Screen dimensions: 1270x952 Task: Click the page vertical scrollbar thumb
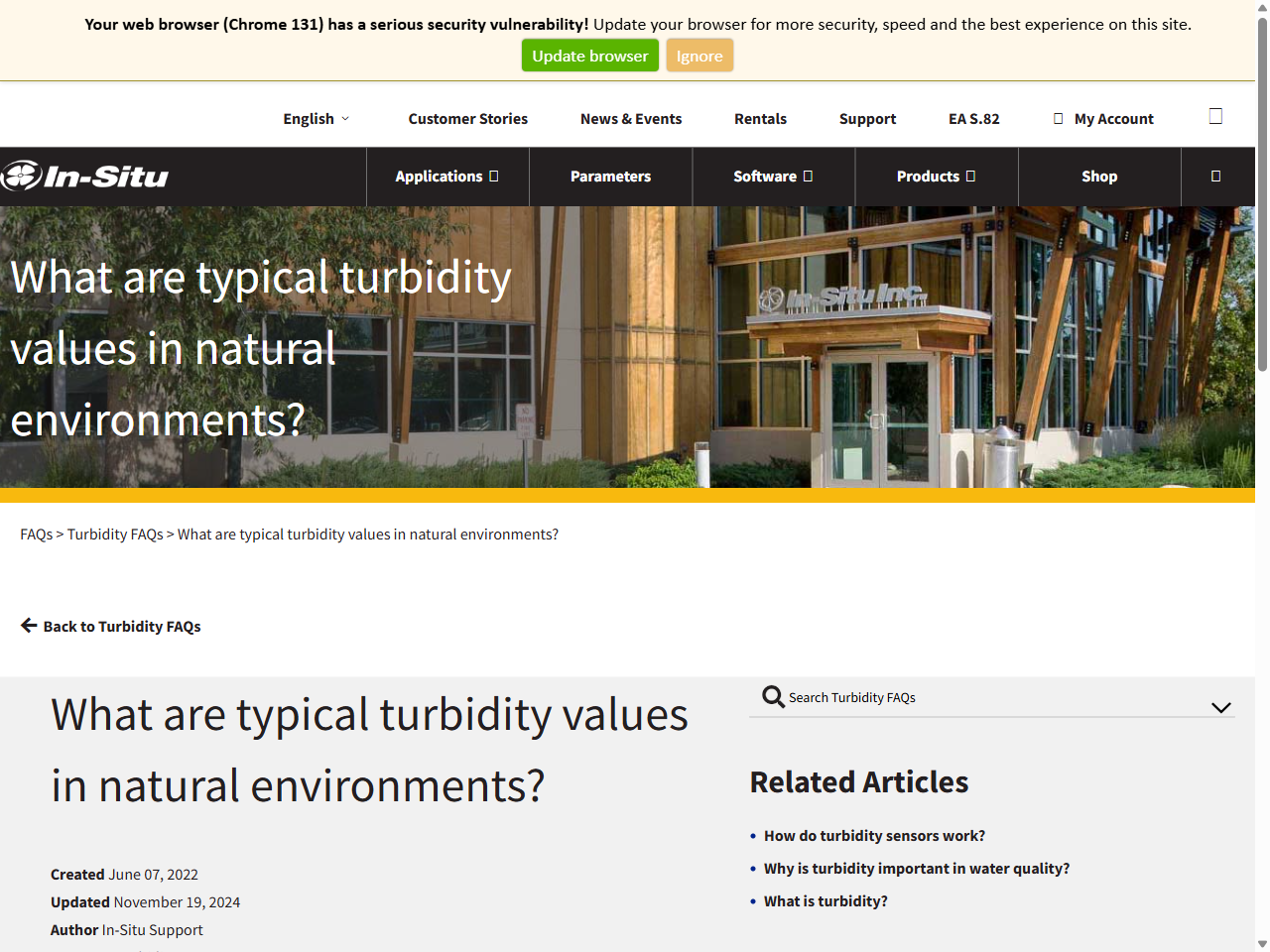(1262, 198)
